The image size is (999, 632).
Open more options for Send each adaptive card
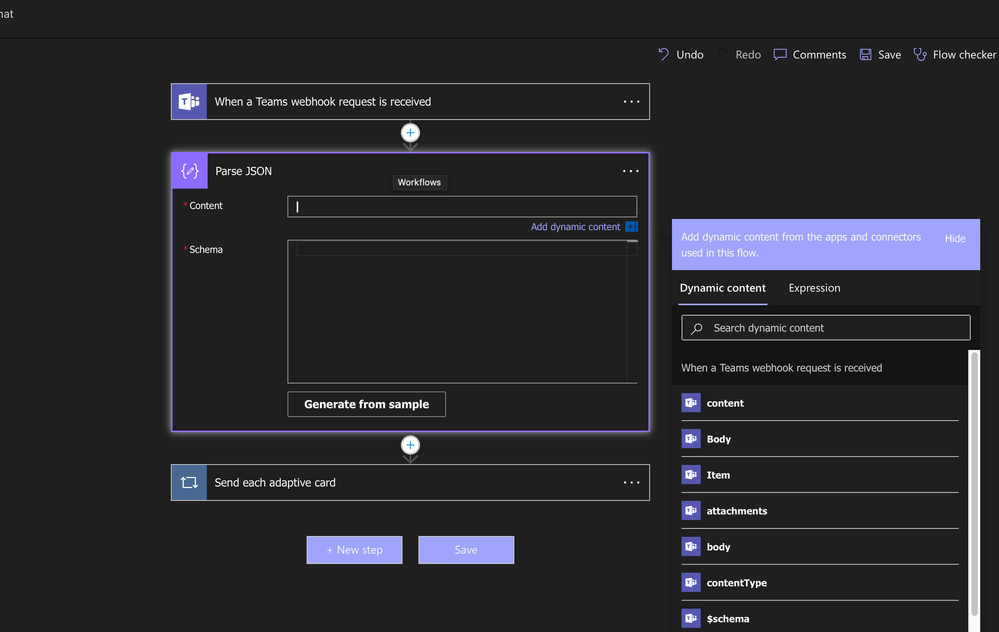coord(631,482)
